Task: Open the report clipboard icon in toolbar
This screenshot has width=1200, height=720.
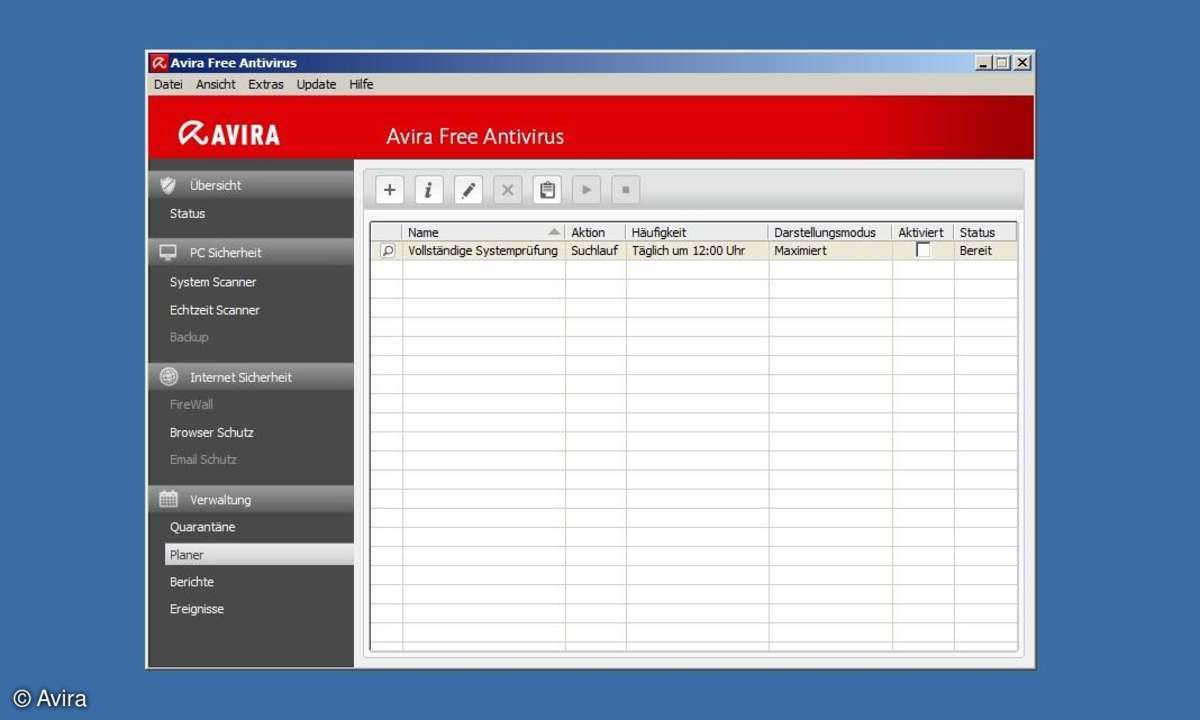Action: point(547,190)
